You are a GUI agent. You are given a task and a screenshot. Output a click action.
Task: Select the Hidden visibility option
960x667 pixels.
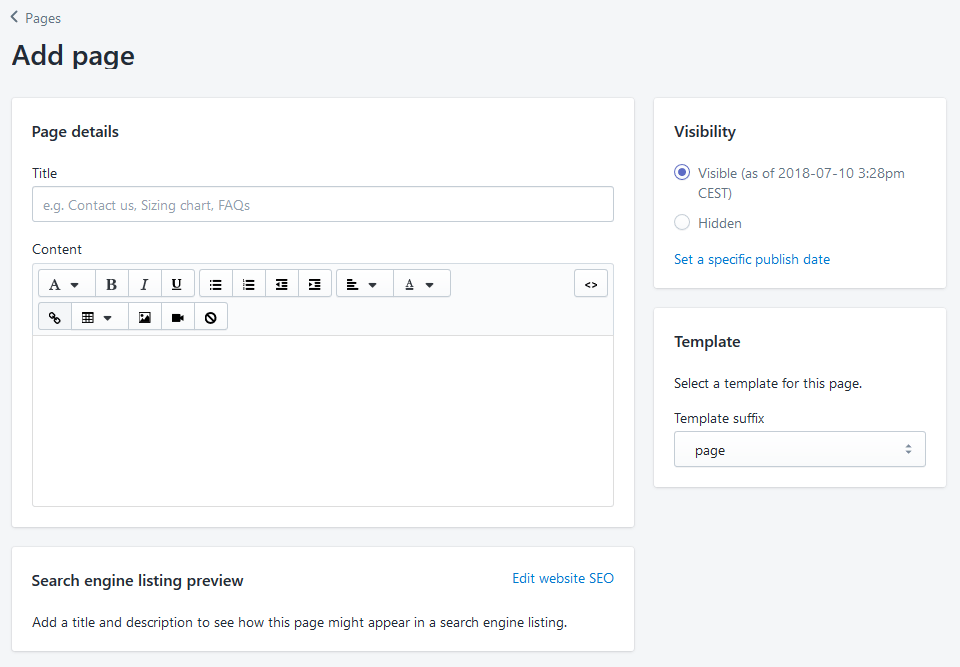pyautogui.click(x=681, y=222)
